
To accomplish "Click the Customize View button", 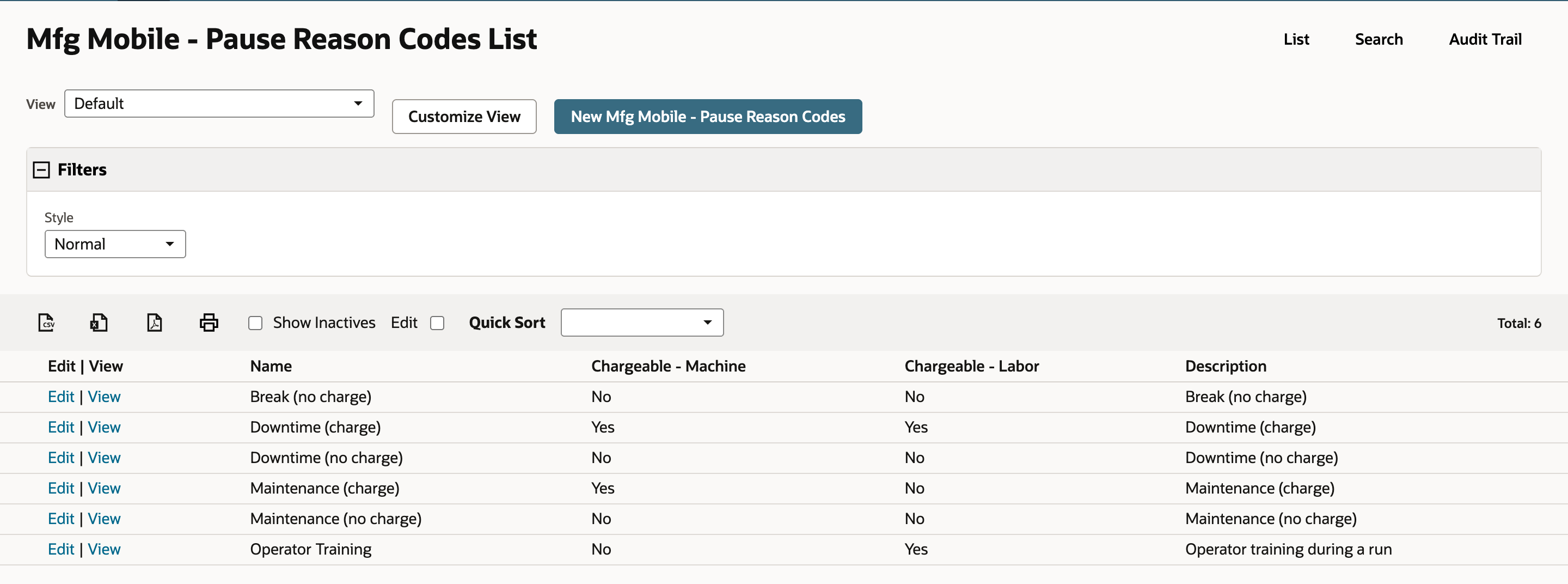I will pyautogui.click(x=464, y=117).
